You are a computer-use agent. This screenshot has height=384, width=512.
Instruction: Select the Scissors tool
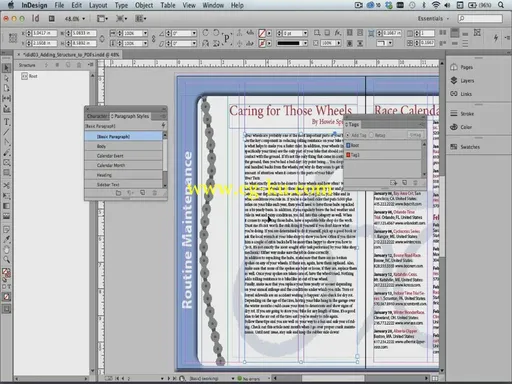coord(6,186)
